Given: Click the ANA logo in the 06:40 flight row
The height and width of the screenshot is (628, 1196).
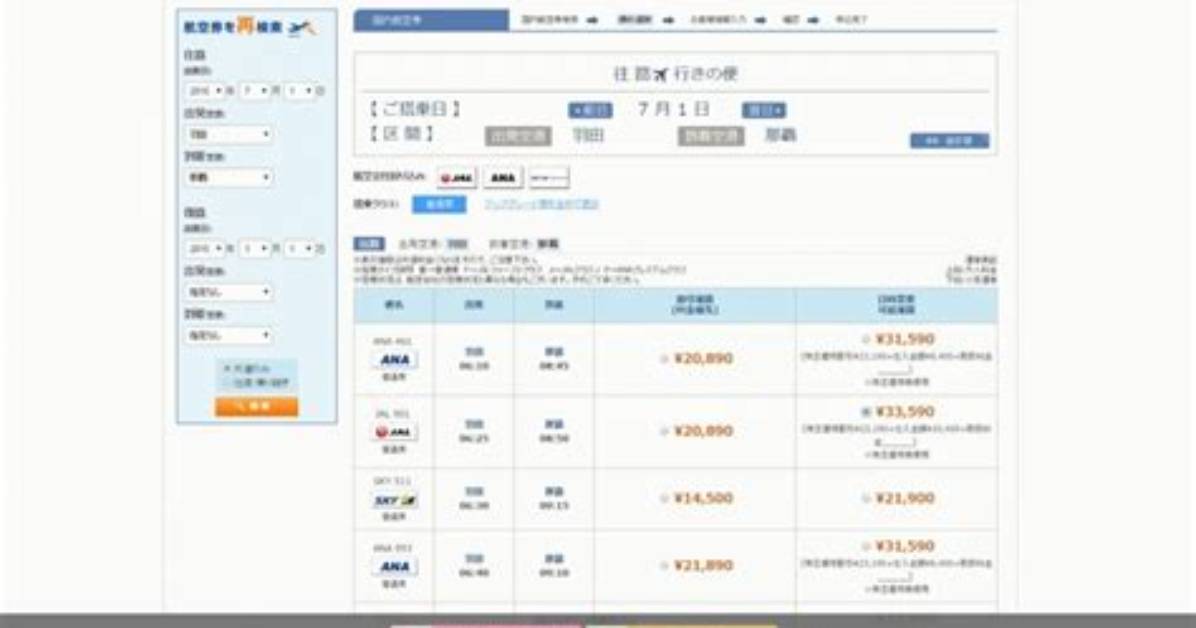Looking at the screenshot, I should coord(394,566).
